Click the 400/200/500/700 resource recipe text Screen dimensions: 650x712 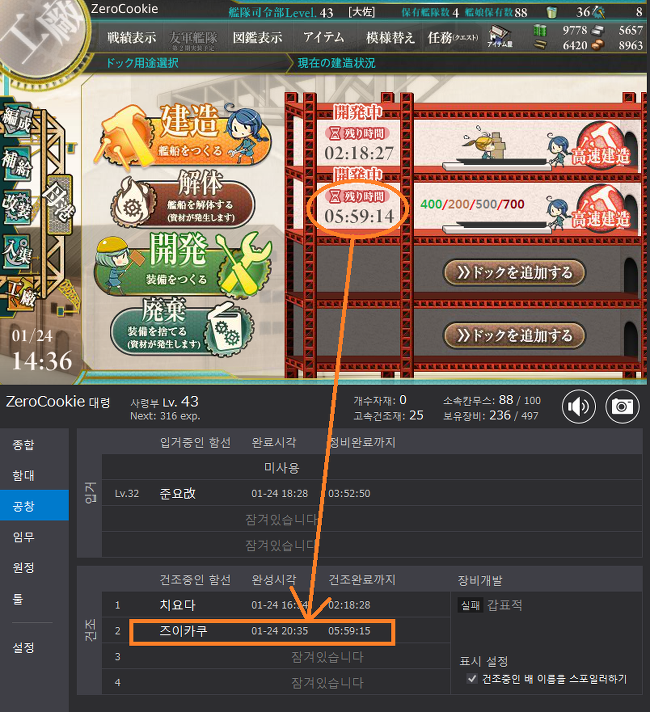[x=472, y=204]
